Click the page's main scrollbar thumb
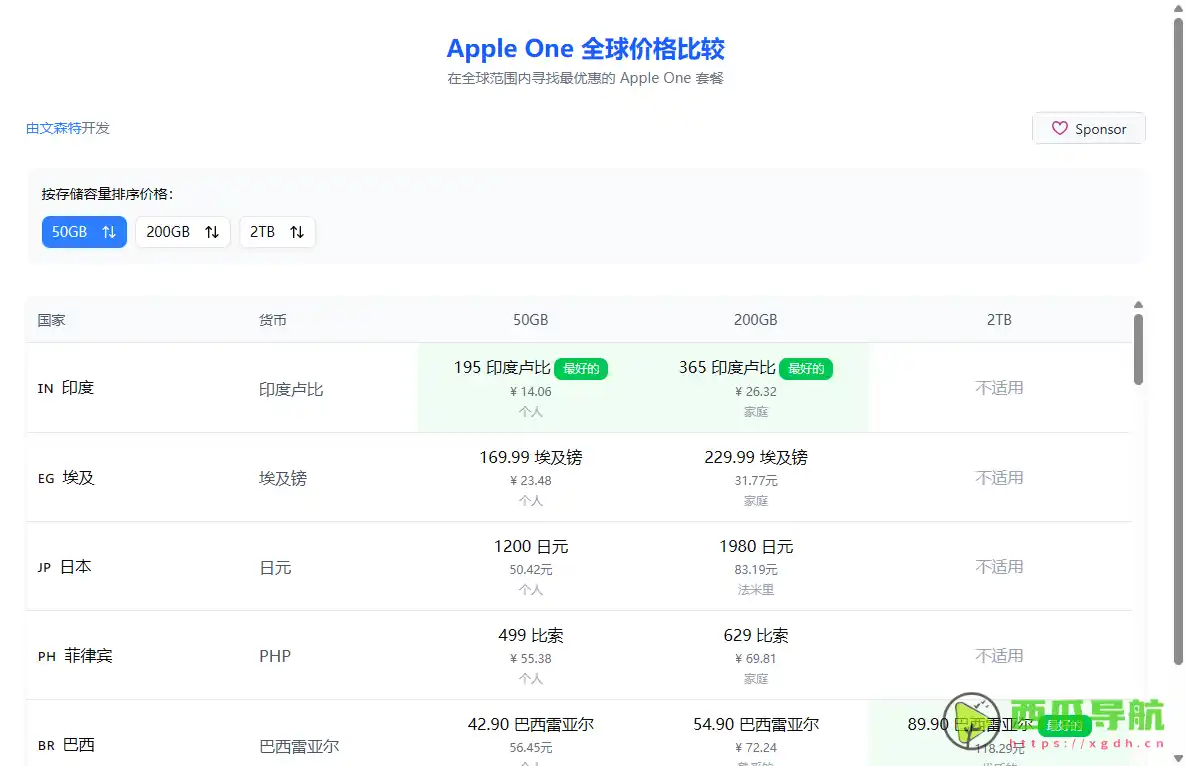The height and width of the screenshot is (766, 1186). point(1178,342)
